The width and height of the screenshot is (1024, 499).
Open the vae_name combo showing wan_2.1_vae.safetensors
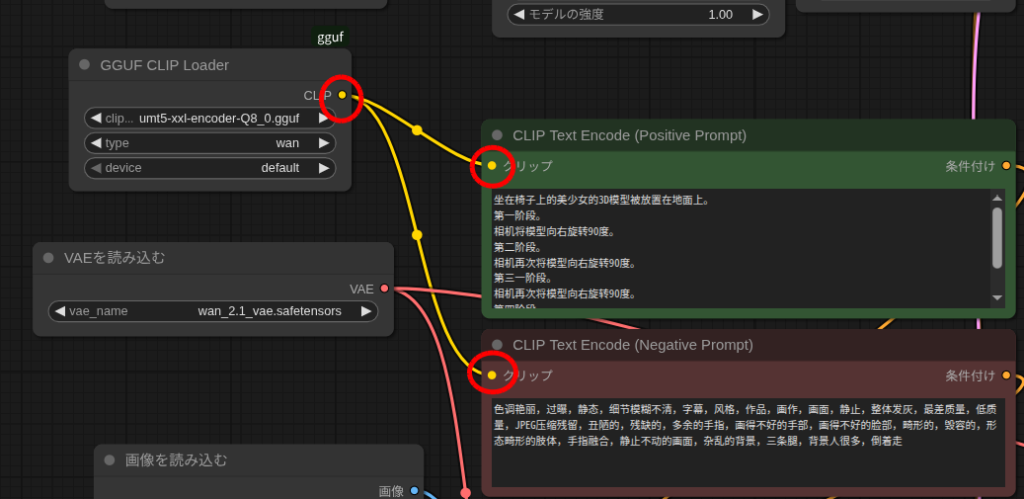212,311
